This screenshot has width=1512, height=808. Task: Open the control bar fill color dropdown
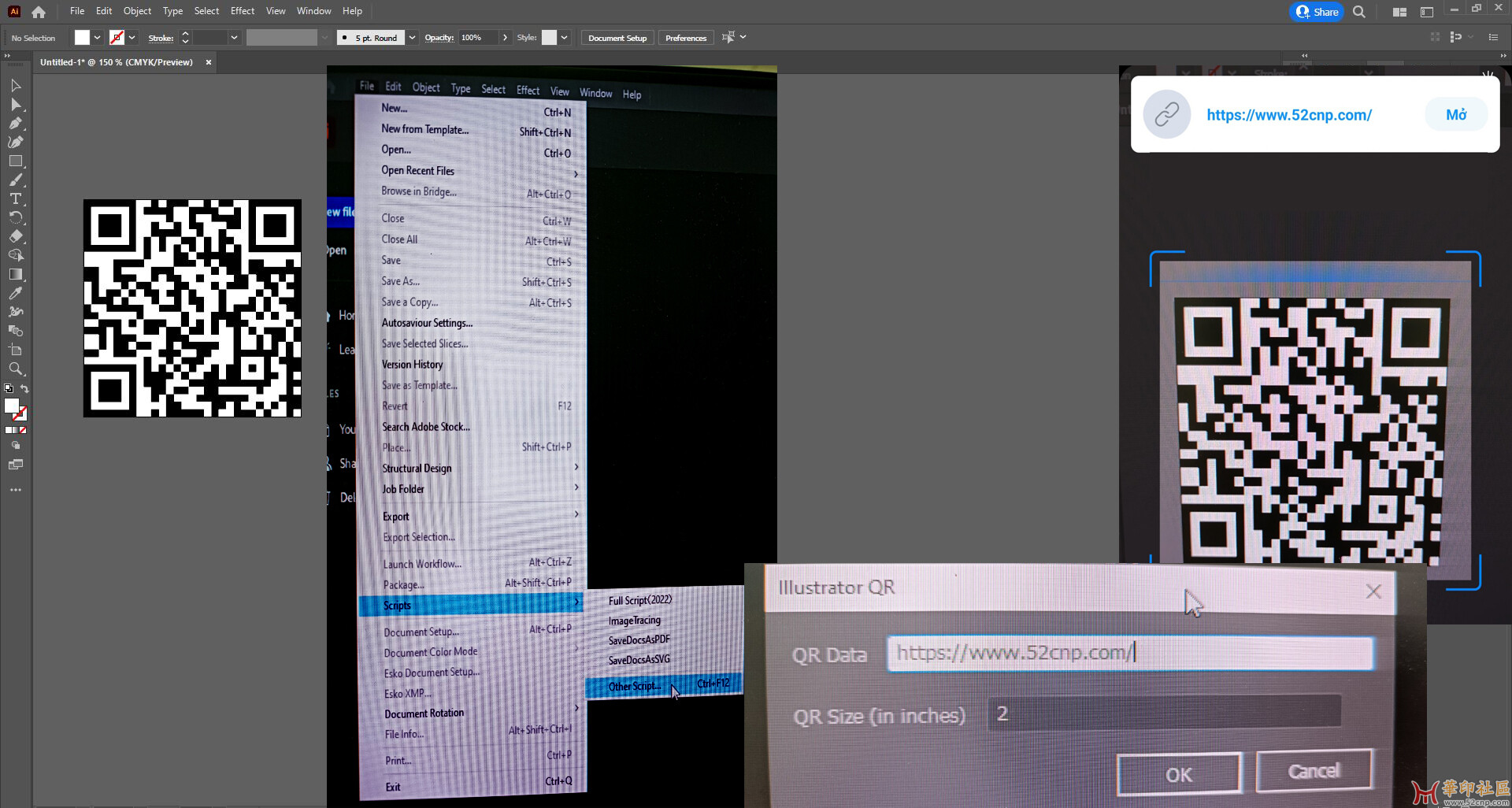[x=97, y=38]
